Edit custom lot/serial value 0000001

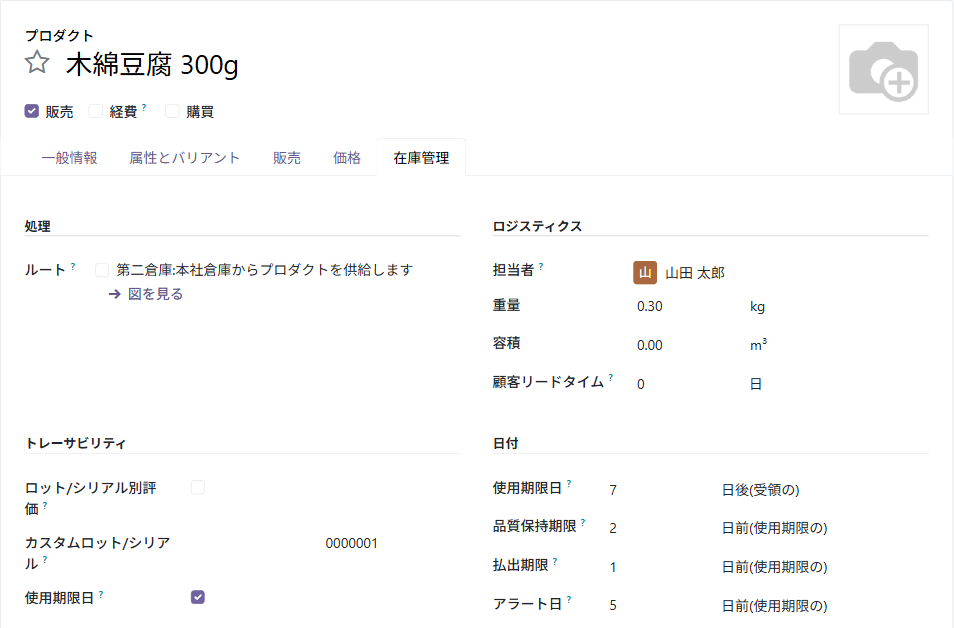click(x=352, y=543)
